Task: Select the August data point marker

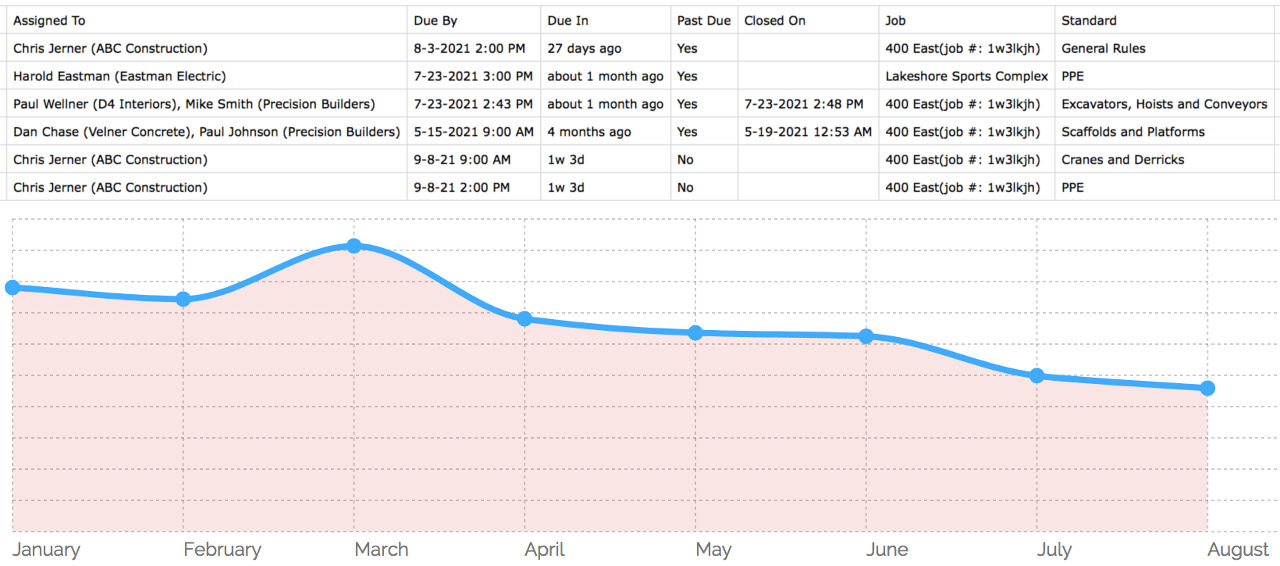Action: [1207, 388]
